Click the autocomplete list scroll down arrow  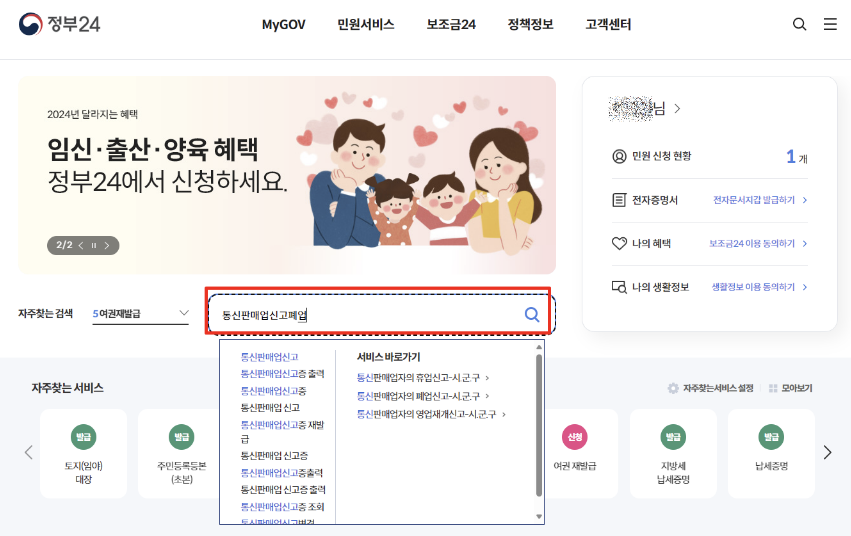(539, 516)
